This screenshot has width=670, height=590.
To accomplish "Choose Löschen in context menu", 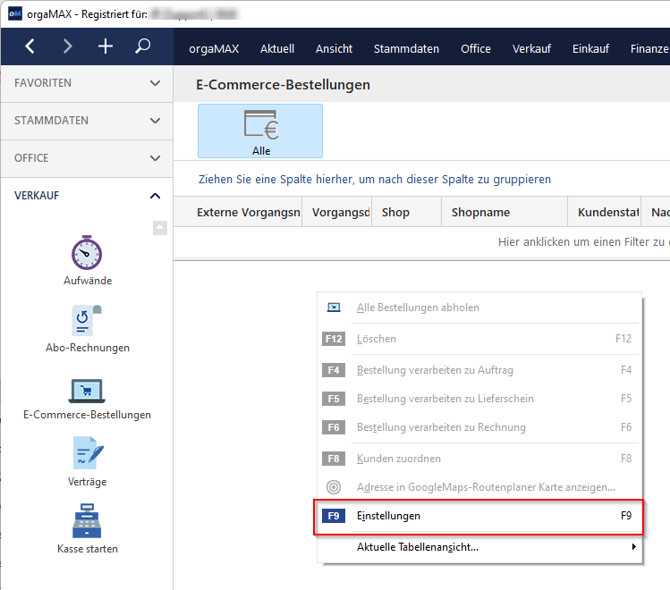I will click(x=479, y=339).
